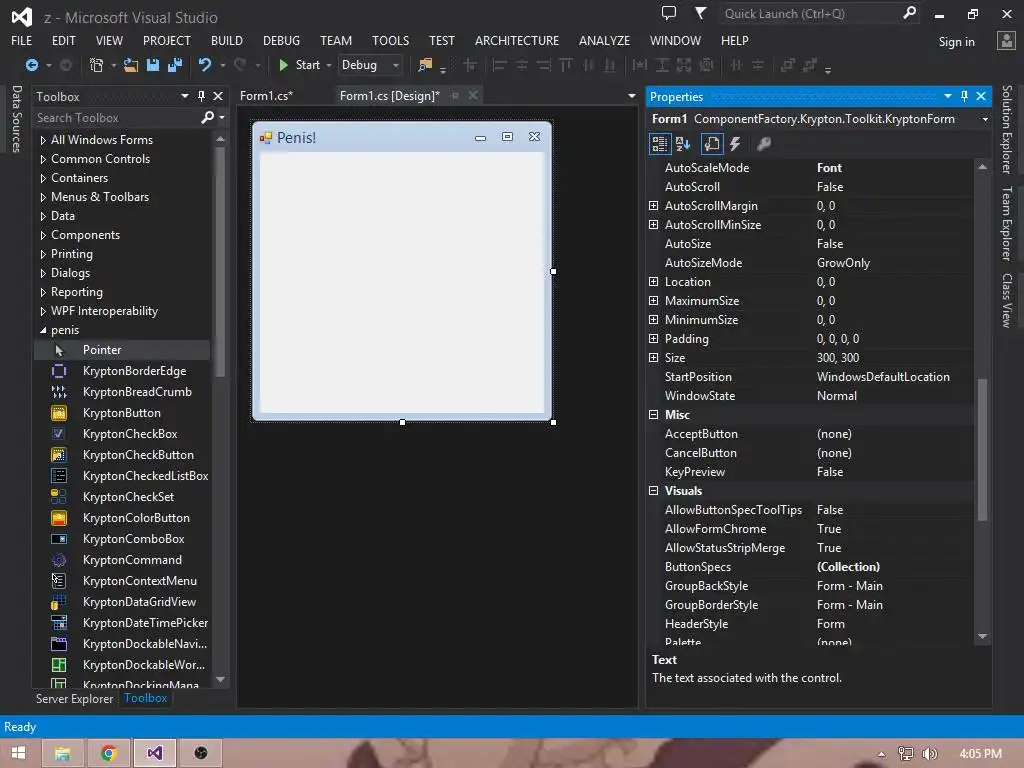The image size is (1024, 768).
Task: Show Events with the lightning bolt icon
Action: (x=735, y=144)
